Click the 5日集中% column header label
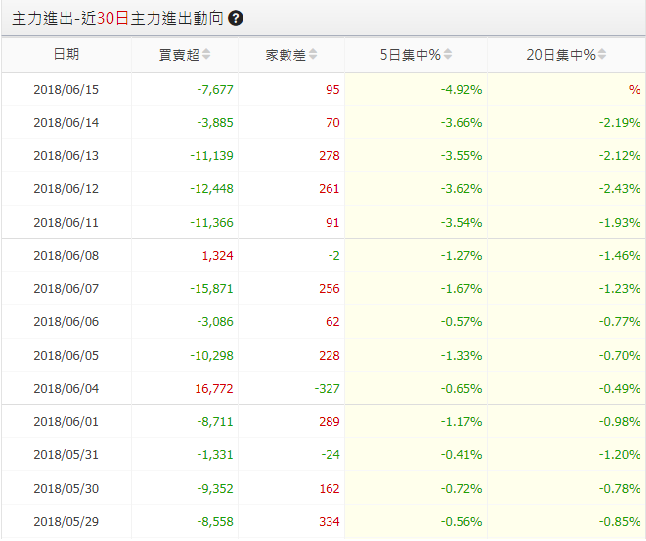The image size is (646, 541). pos(410,55)
